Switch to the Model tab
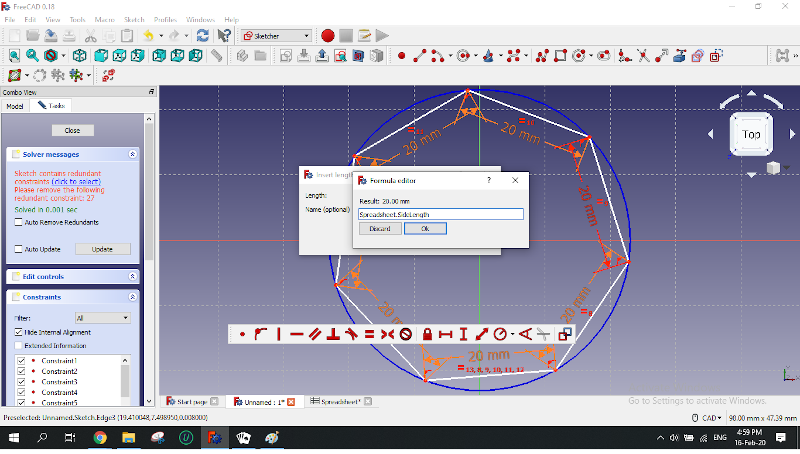This screenshot has height=454, width=800. [15, 106]
